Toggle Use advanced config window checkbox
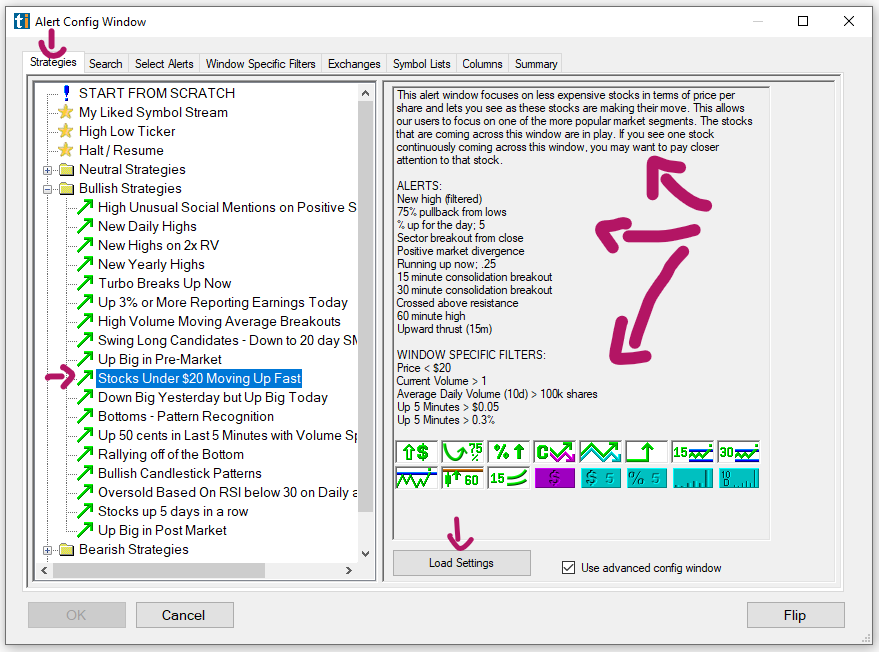Screen dimensions: 879x652 [568, 567]
